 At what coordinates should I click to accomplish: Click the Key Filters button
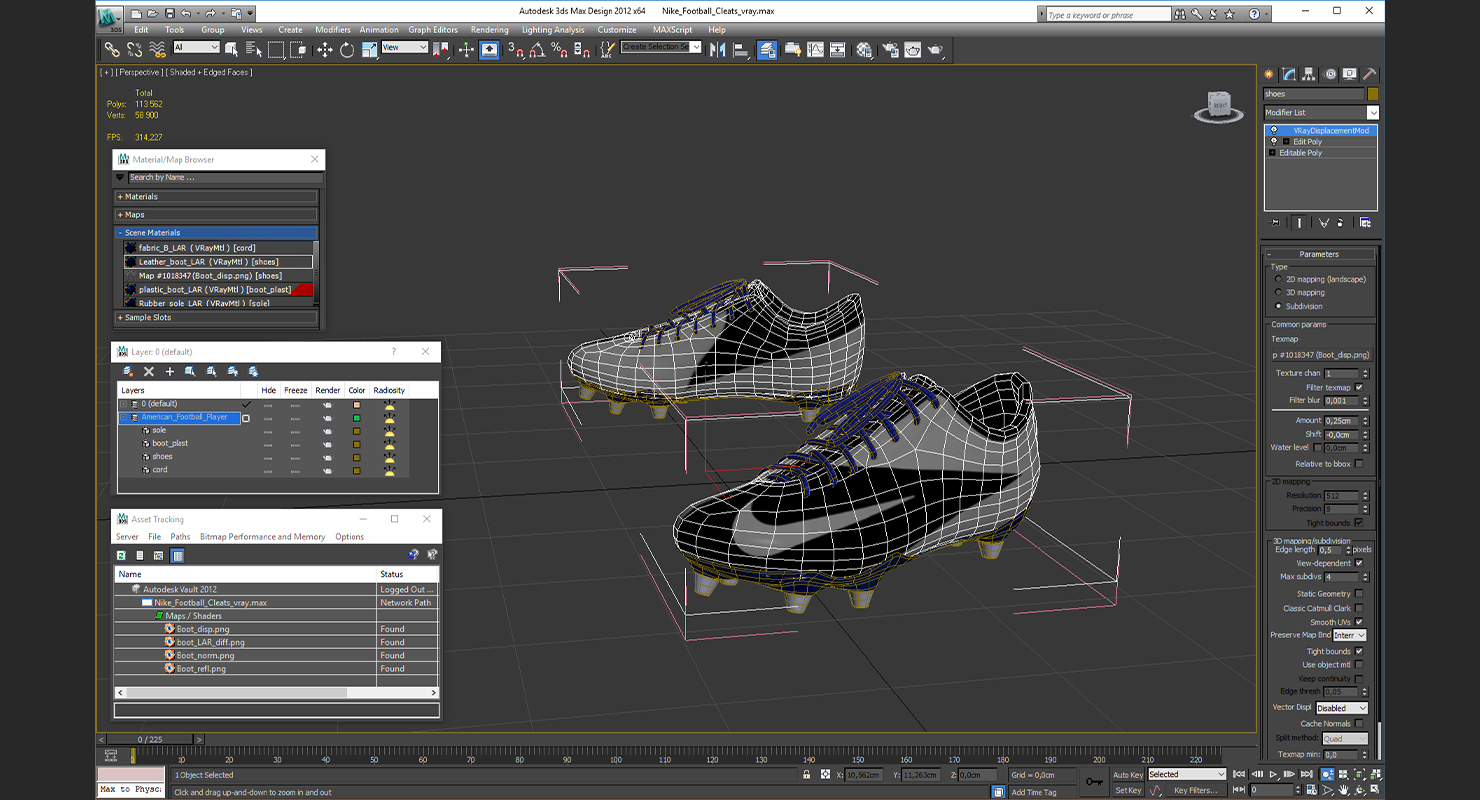click(1196, 790)
